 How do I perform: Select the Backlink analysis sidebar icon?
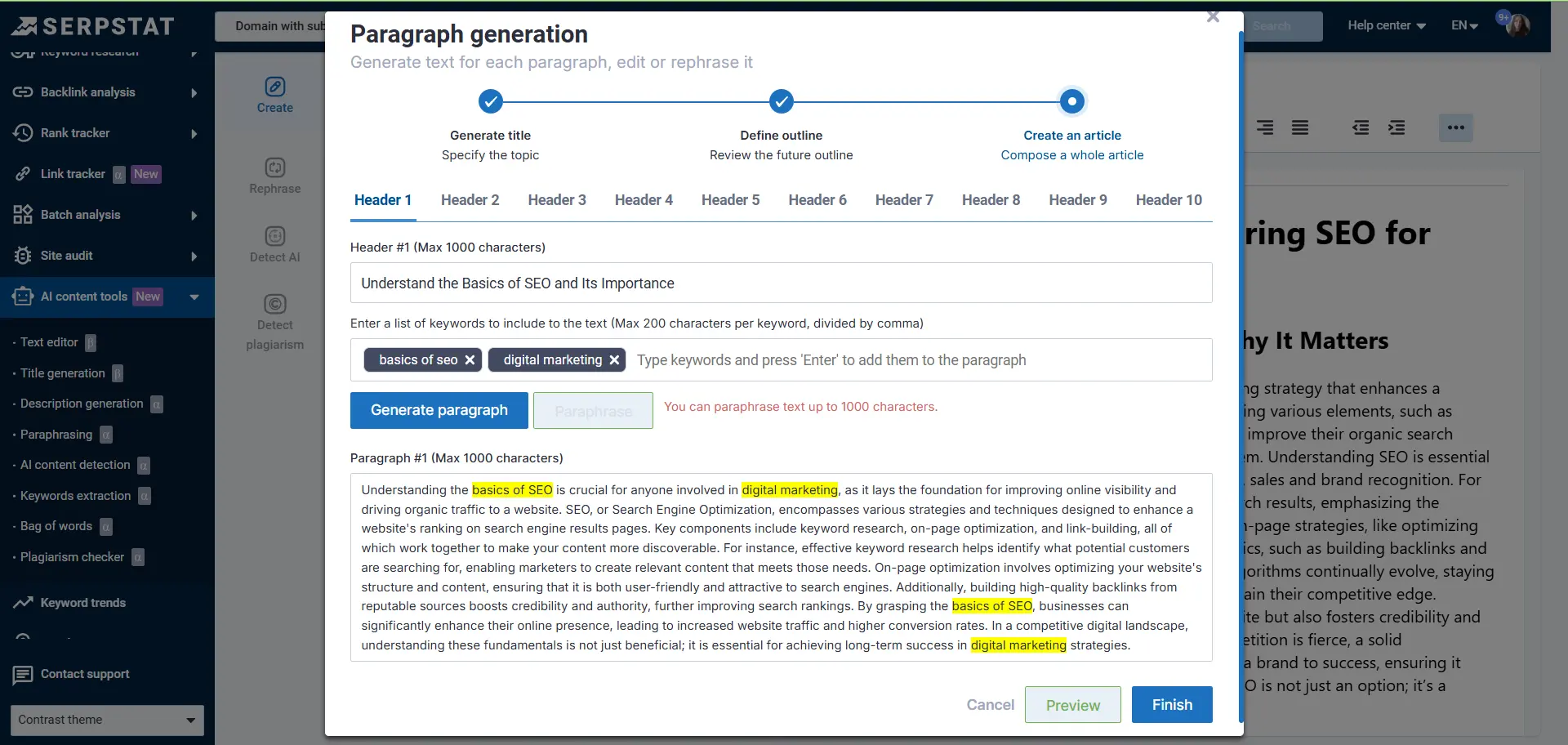pyautogui.click(x=22, y=91)
